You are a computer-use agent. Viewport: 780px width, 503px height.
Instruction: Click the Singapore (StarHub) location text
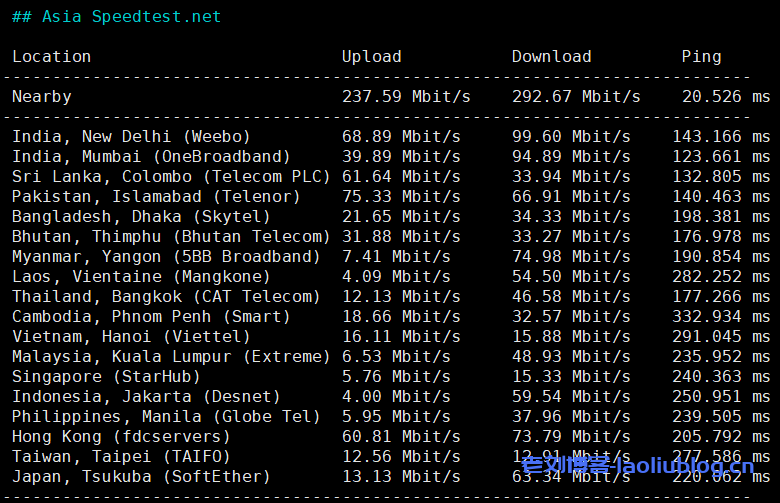tap(106, 377)
